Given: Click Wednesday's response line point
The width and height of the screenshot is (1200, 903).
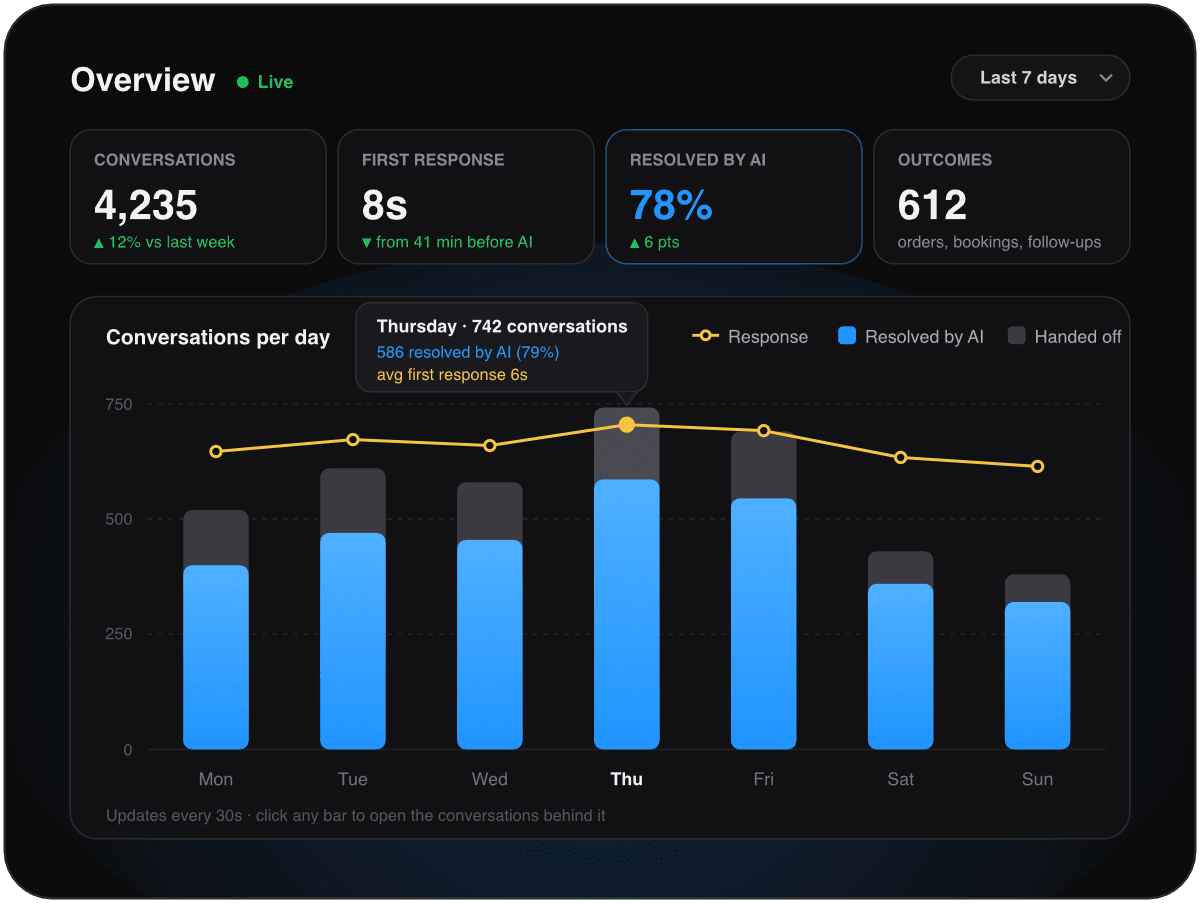Looking at the screenshot, I should tap(490, 446).
